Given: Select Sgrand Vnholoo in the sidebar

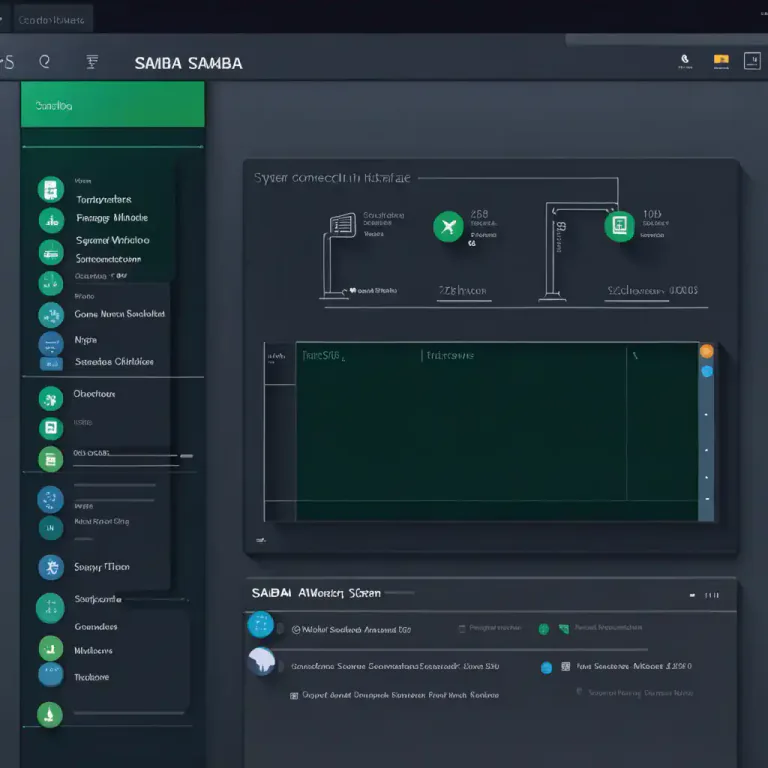Looking at the screenshot, I should point(113,240).
